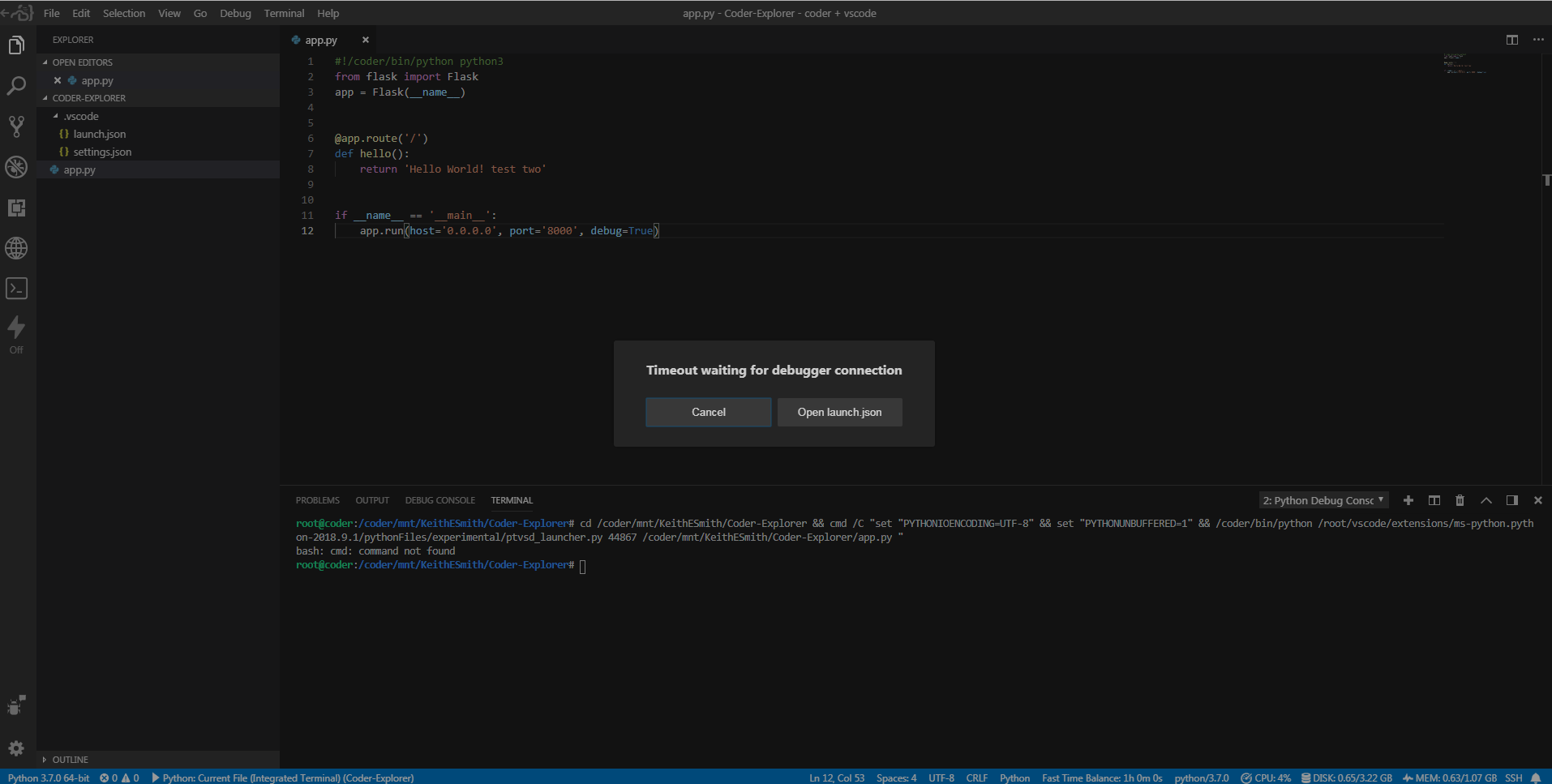Change language mode Python in status bar

point(1014,778)
